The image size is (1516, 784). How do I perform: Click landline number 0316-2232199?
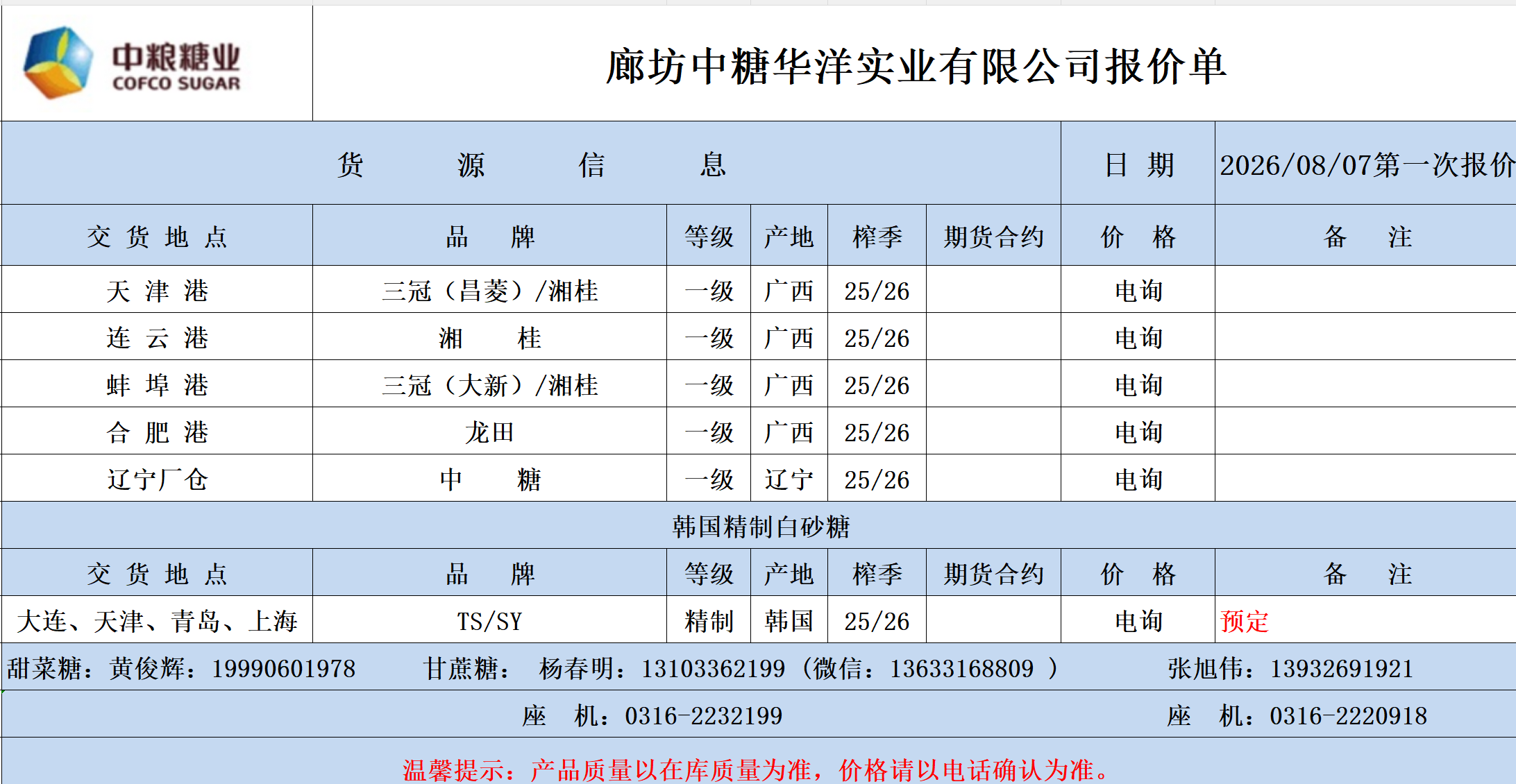point(703,715)
